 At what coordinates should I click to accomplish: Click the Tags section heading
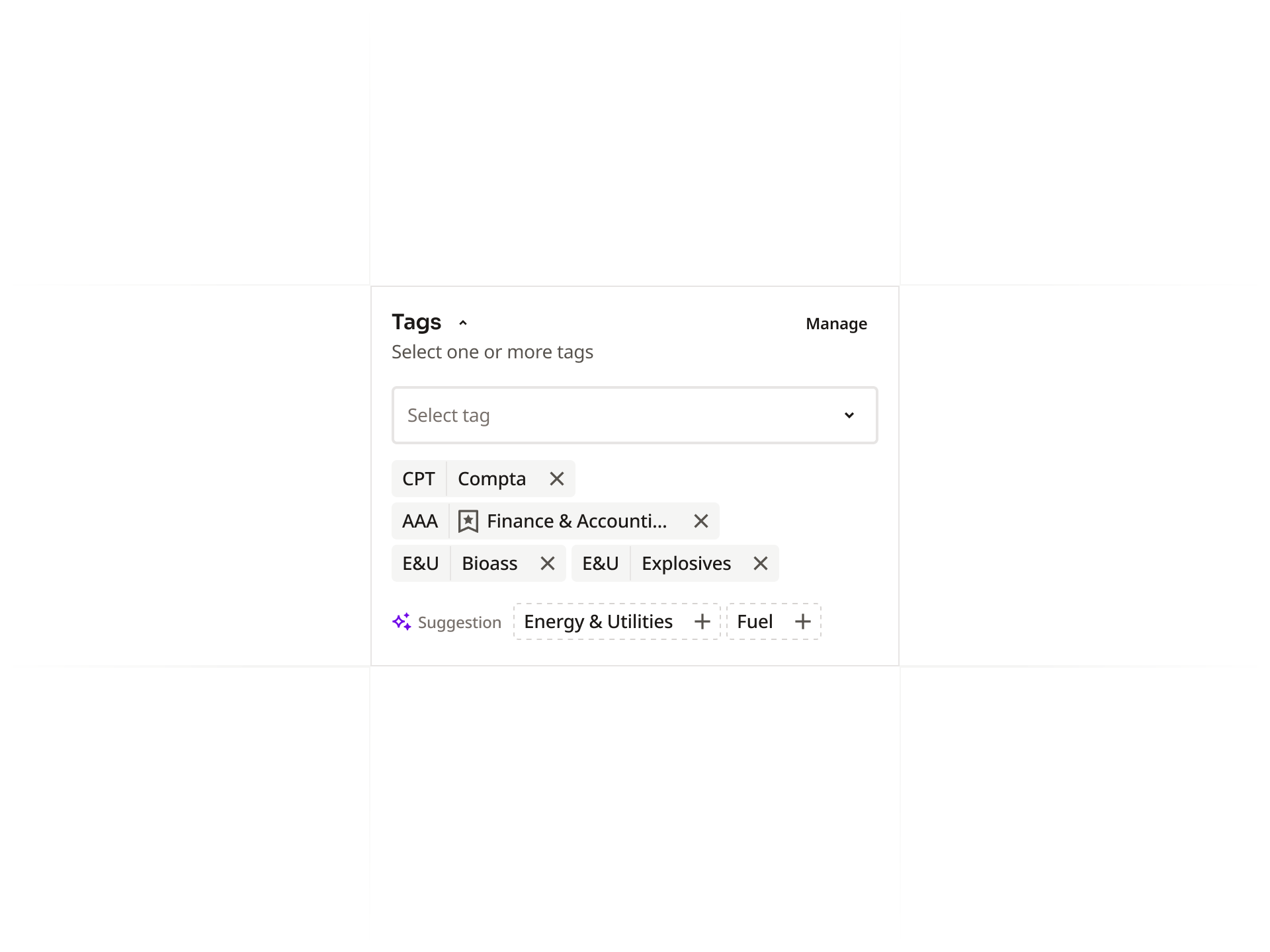point(416,322)
